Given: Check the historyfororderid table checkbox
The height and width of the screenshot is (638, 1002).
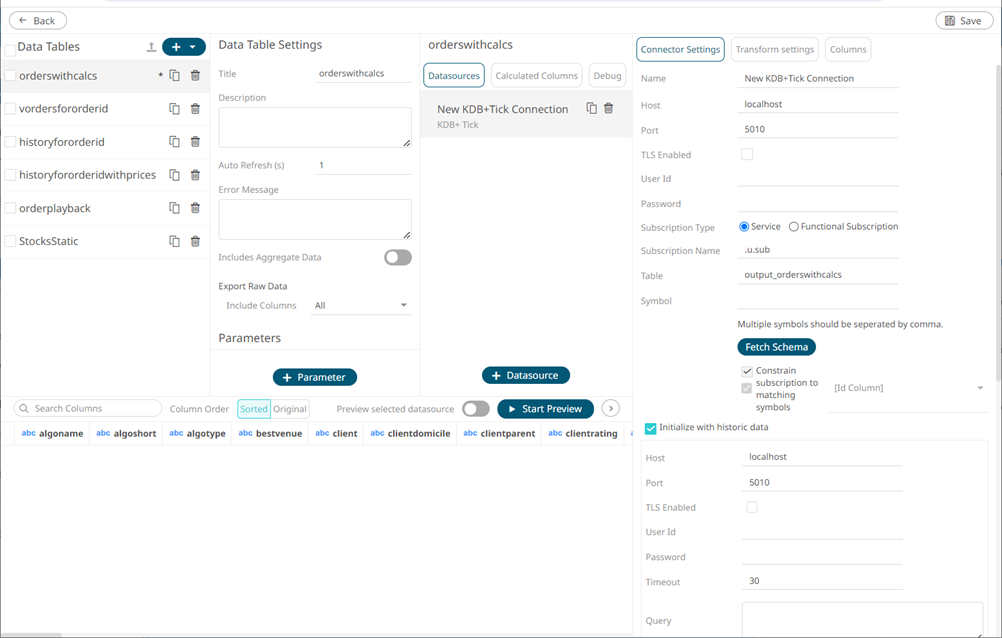Looking at the screenshot, I should pos(10,142).
